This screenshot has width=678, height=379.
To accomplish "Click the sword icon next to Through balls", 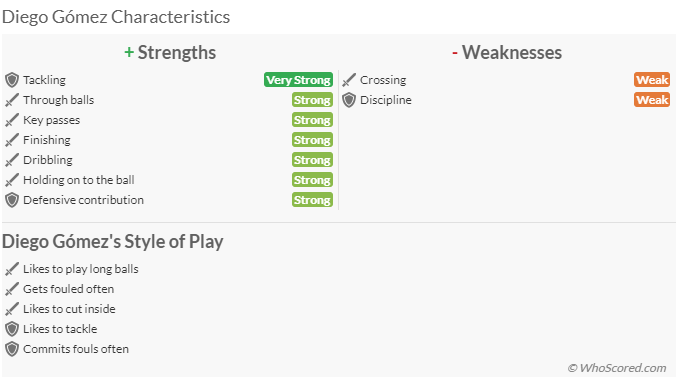I will click(12, 100).
